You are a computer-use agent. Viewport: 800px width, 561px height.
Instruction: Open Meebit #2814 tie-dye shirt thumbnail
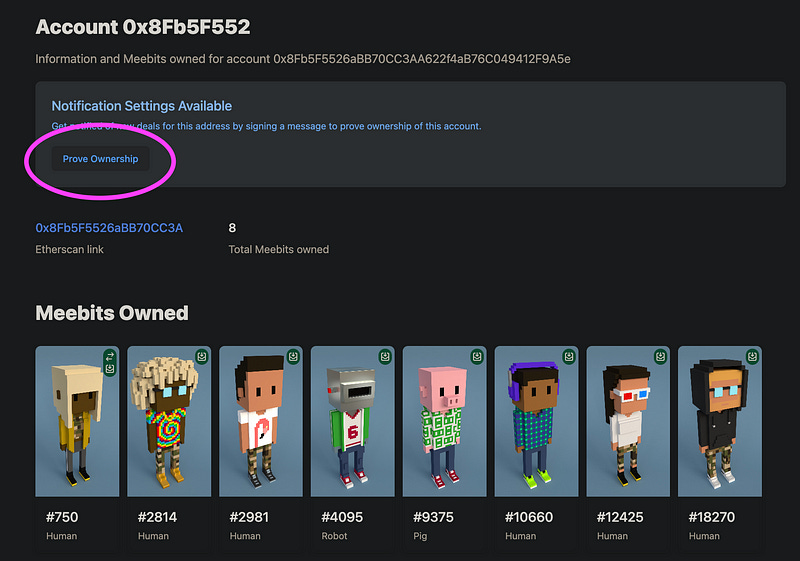[169, 421]
